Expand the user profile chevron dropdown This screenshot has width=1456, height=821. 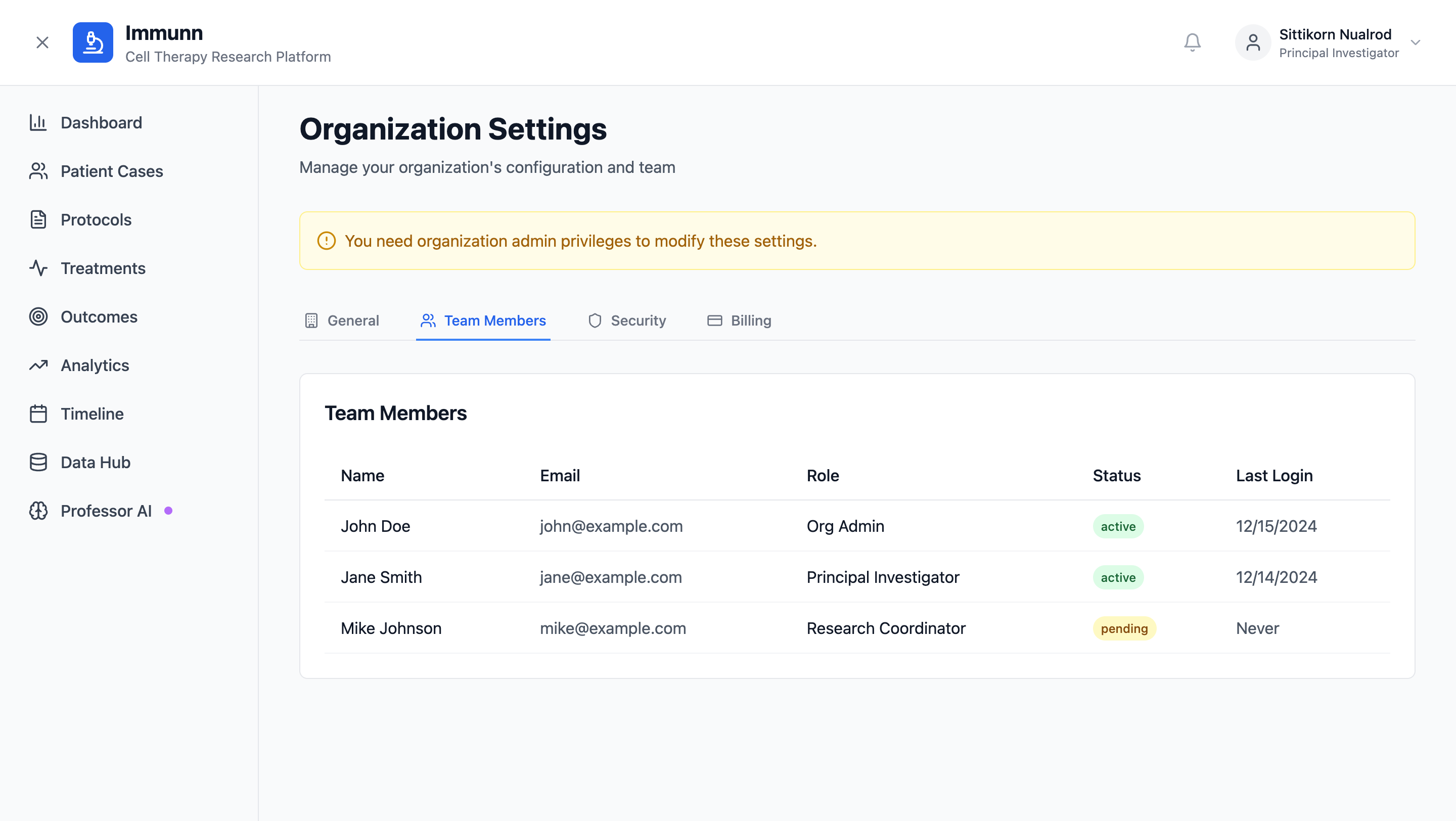click(1416, 42)
